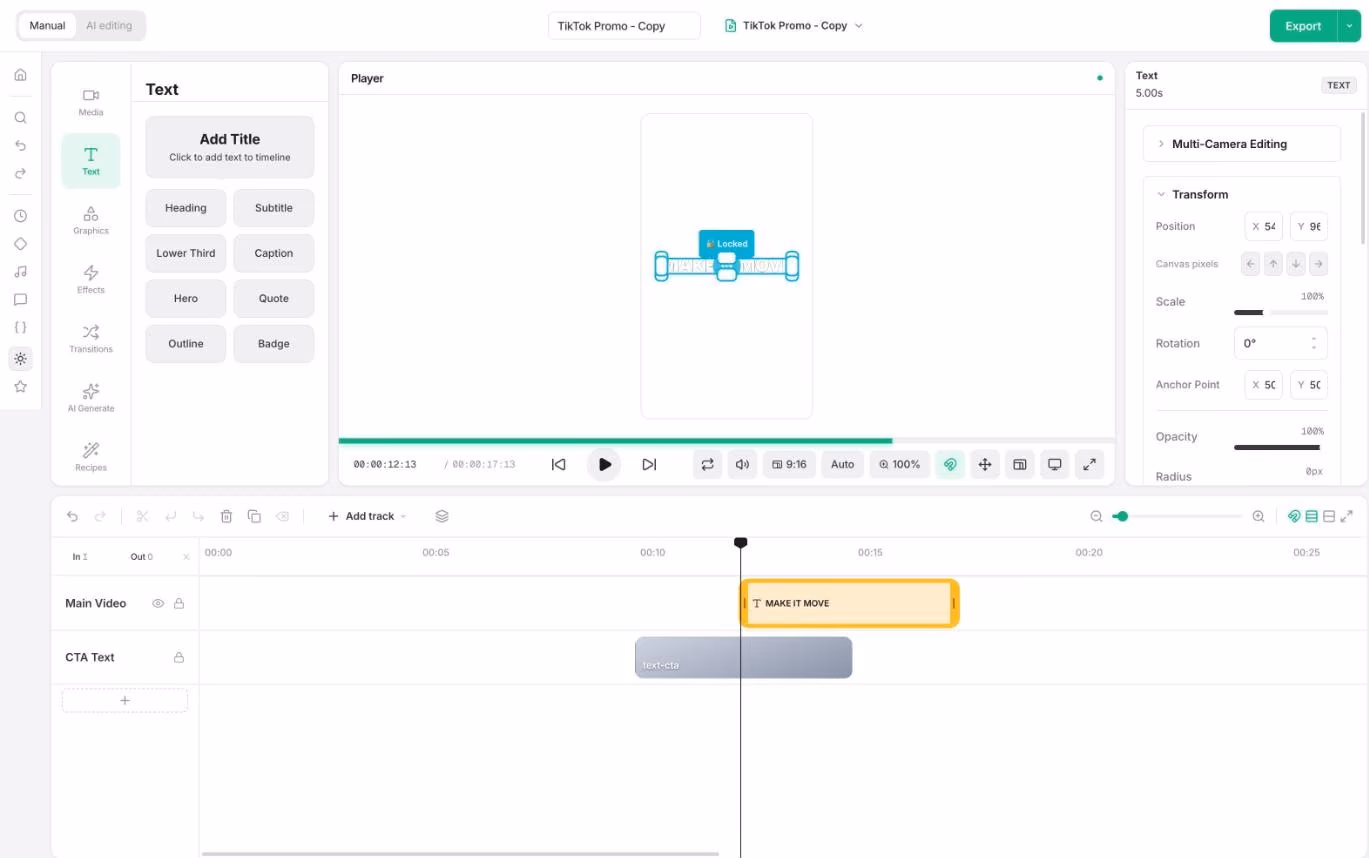Select the Text tab in sidebar

coord(91,161)
